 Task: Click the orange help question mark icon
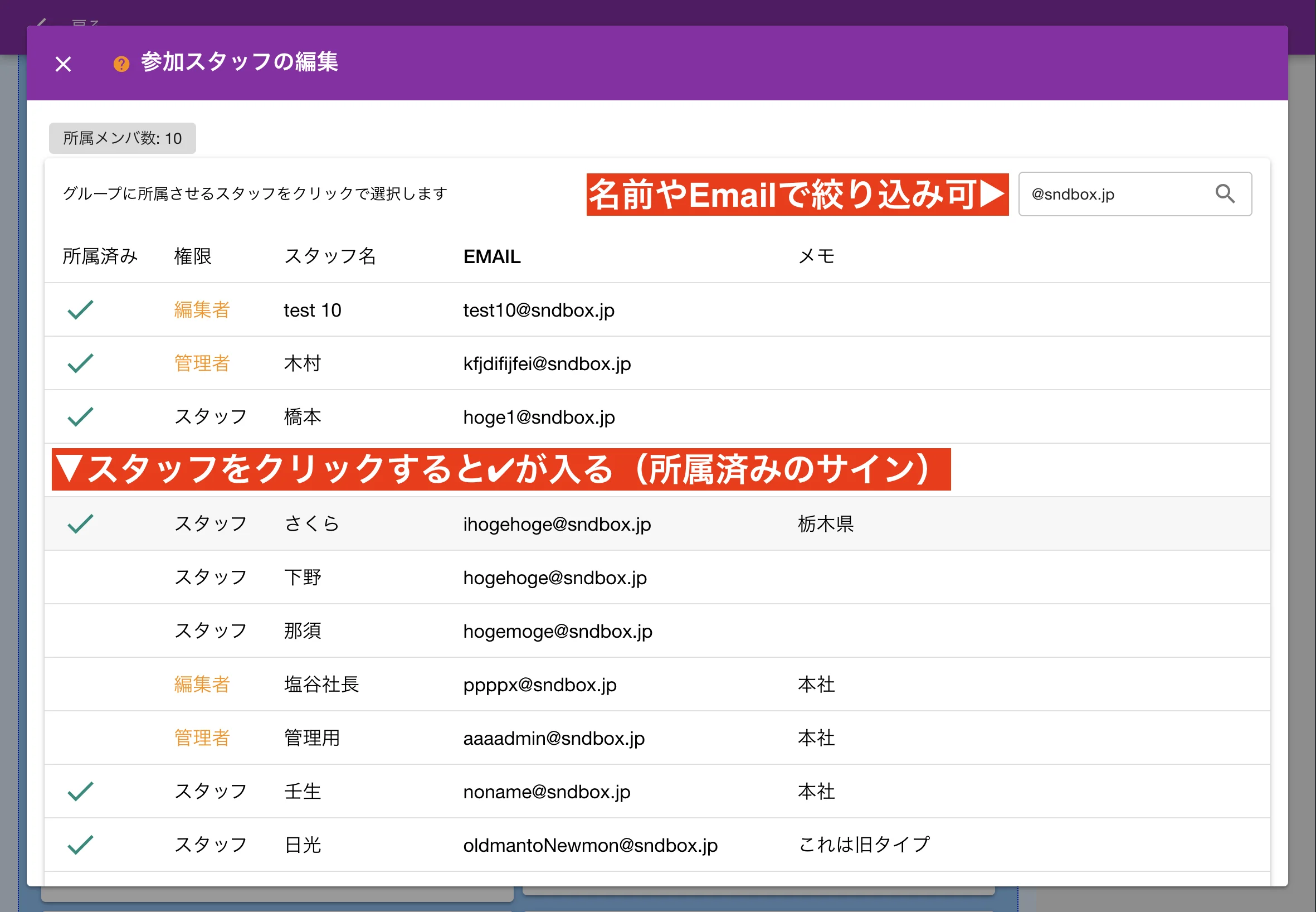coord(121,64)
